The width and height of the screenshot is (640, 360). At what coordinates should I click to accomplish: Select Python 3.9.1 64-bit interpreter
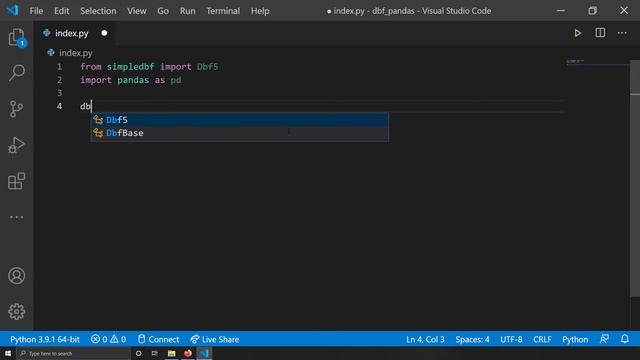pos(44,339)
